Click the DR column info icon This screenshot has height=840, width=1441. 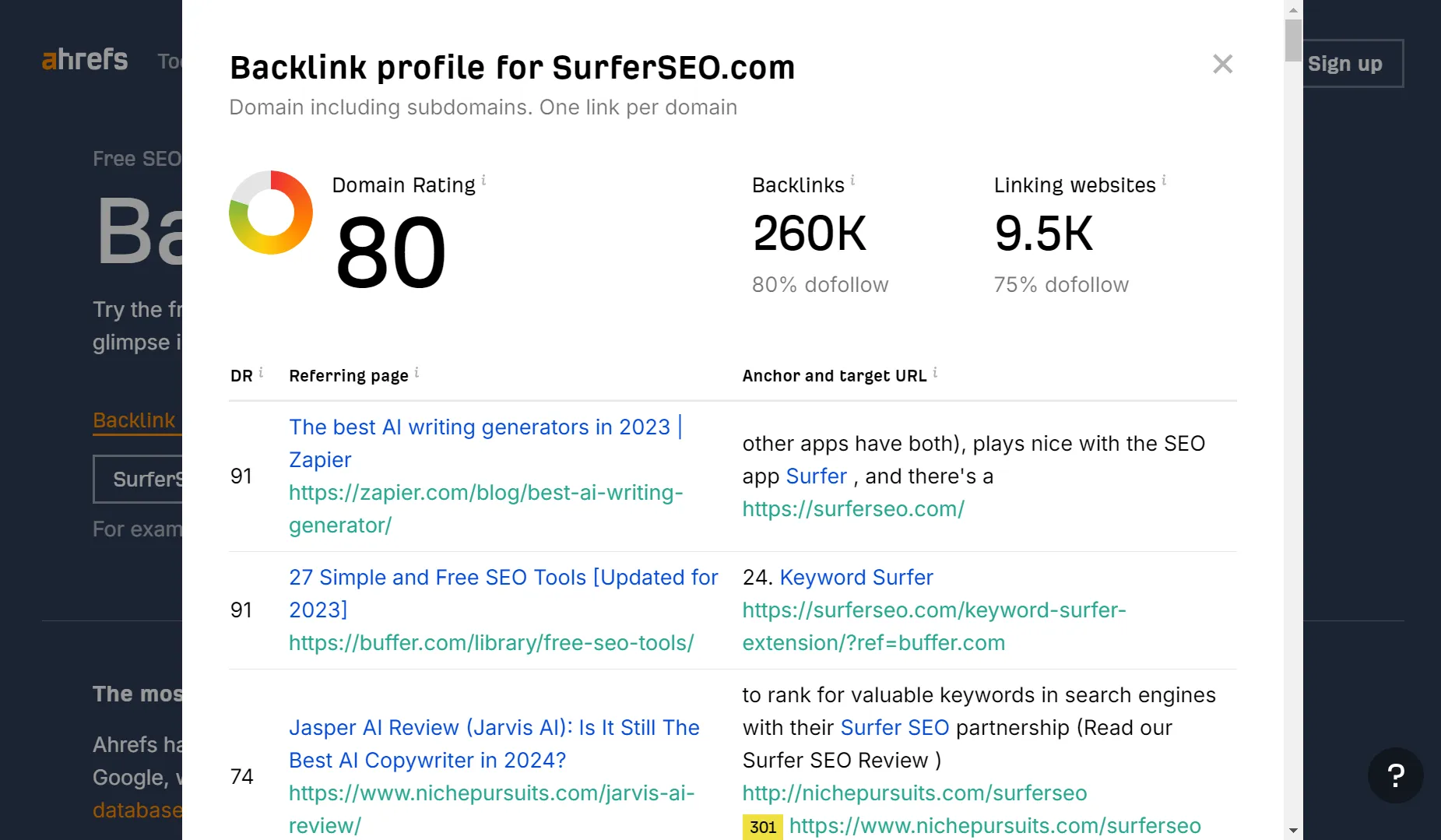click(261, 372)
